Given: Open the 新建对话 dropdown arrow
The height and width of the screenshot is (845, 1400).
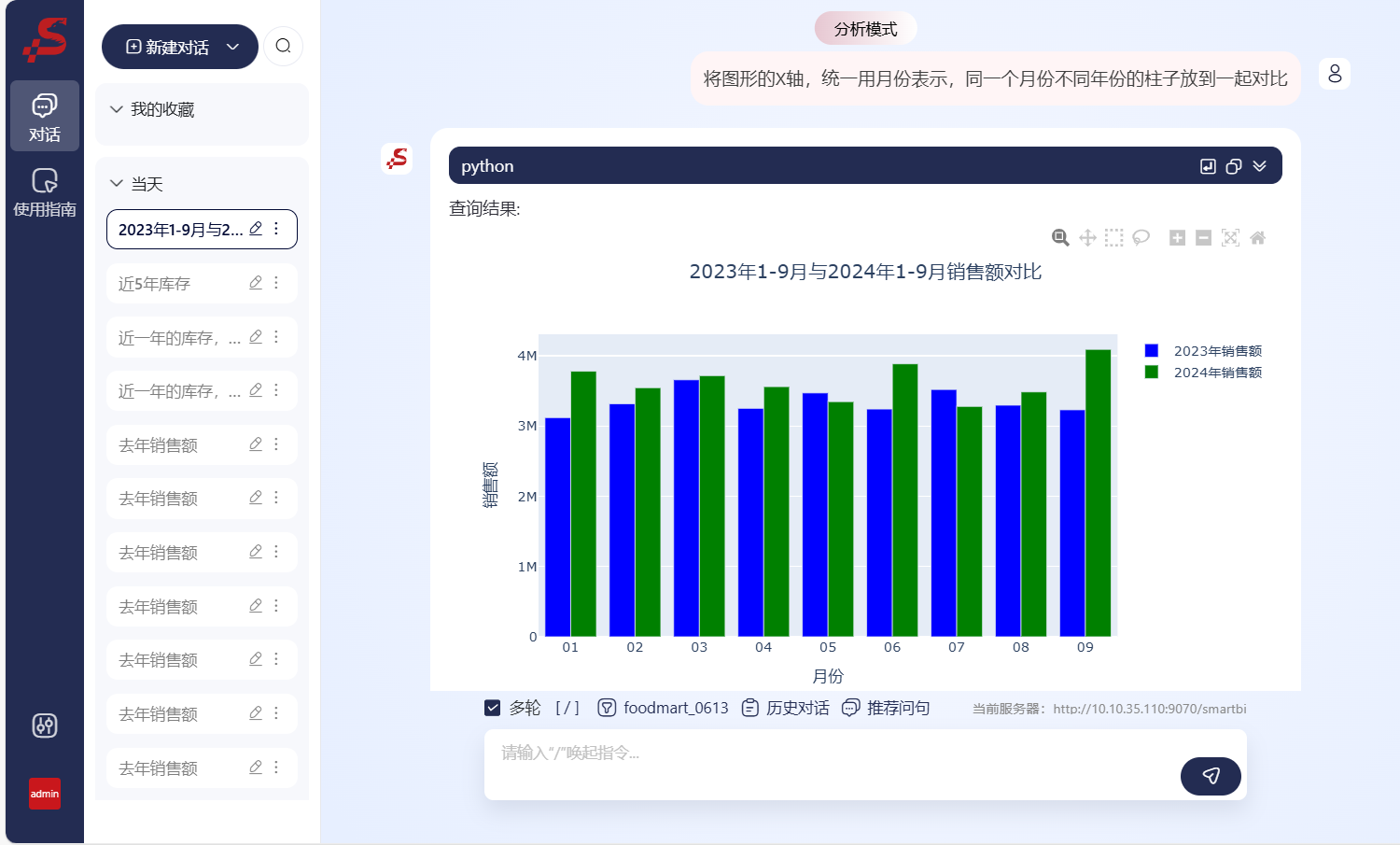Looking at the screenshot, I should pyautogui.click(x=233, y=47).
